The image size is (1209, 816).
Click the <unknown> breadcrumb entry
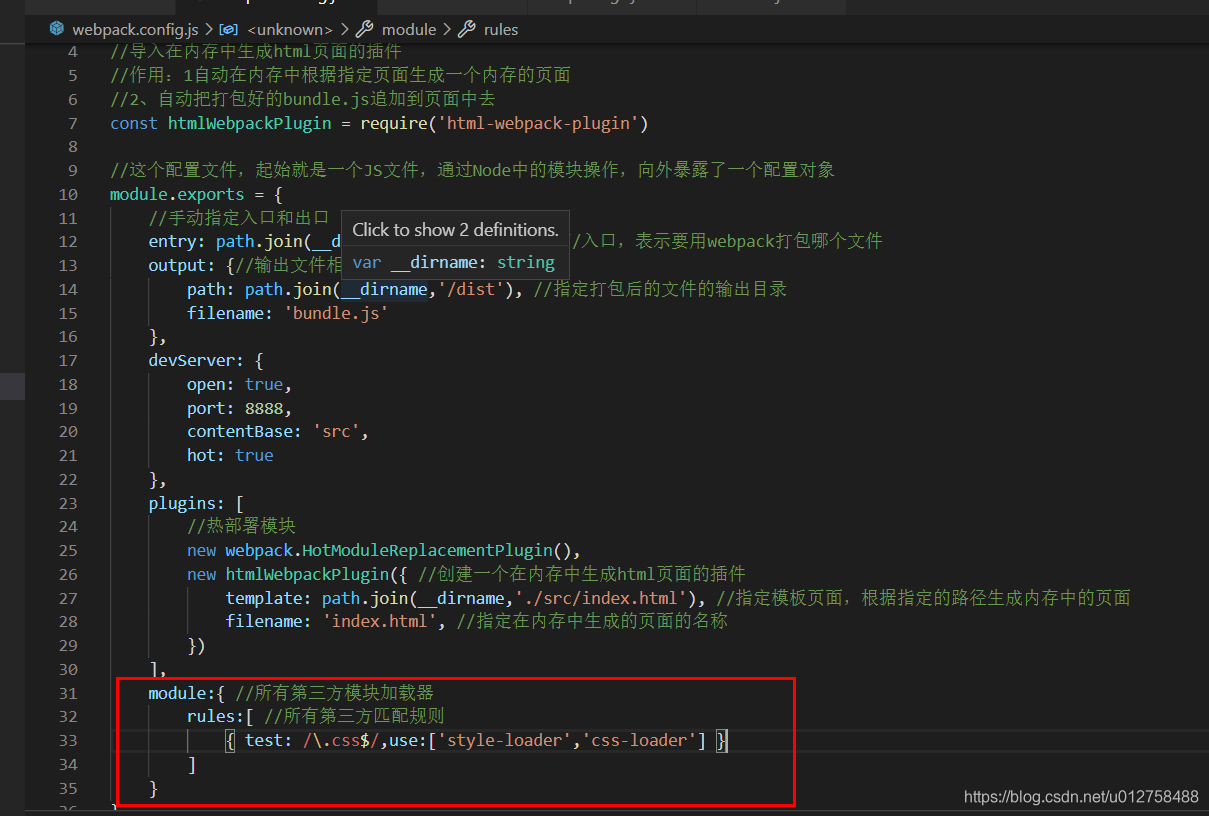(290, 29)
